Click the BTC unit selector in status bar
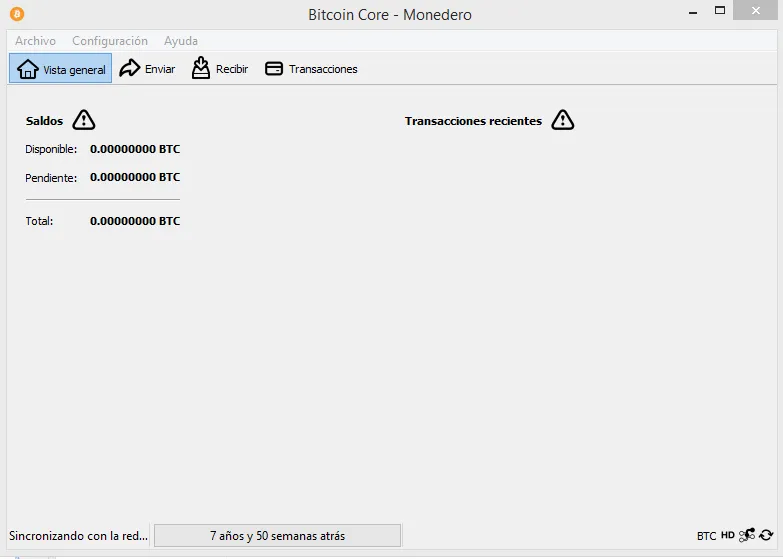 (x=706, y=536)
